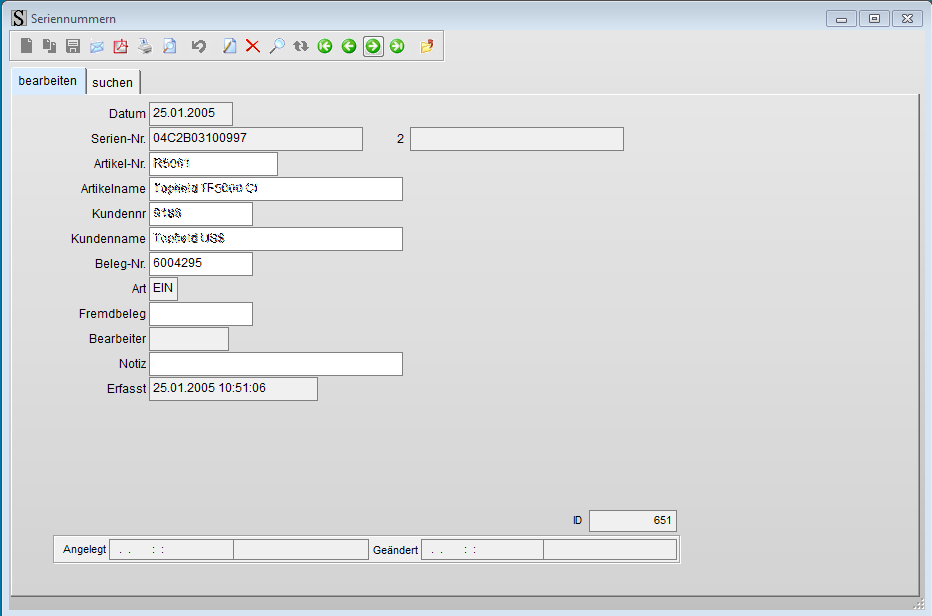Screen dimensions: 932x616
Task: Click the 'Fremdbeleg' label
Action: click(x=112, y=313)
